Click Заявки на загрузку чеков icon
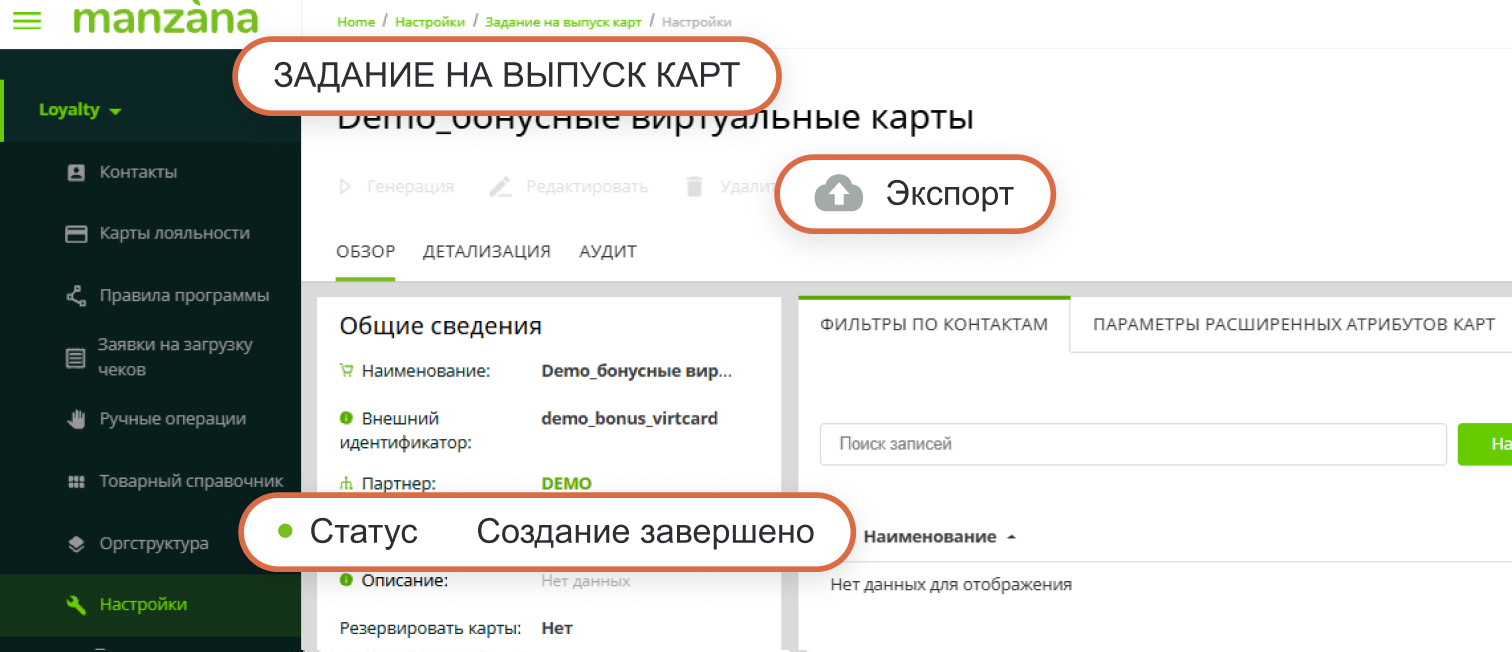1512x652 pixels. click(x=76, y=357)
